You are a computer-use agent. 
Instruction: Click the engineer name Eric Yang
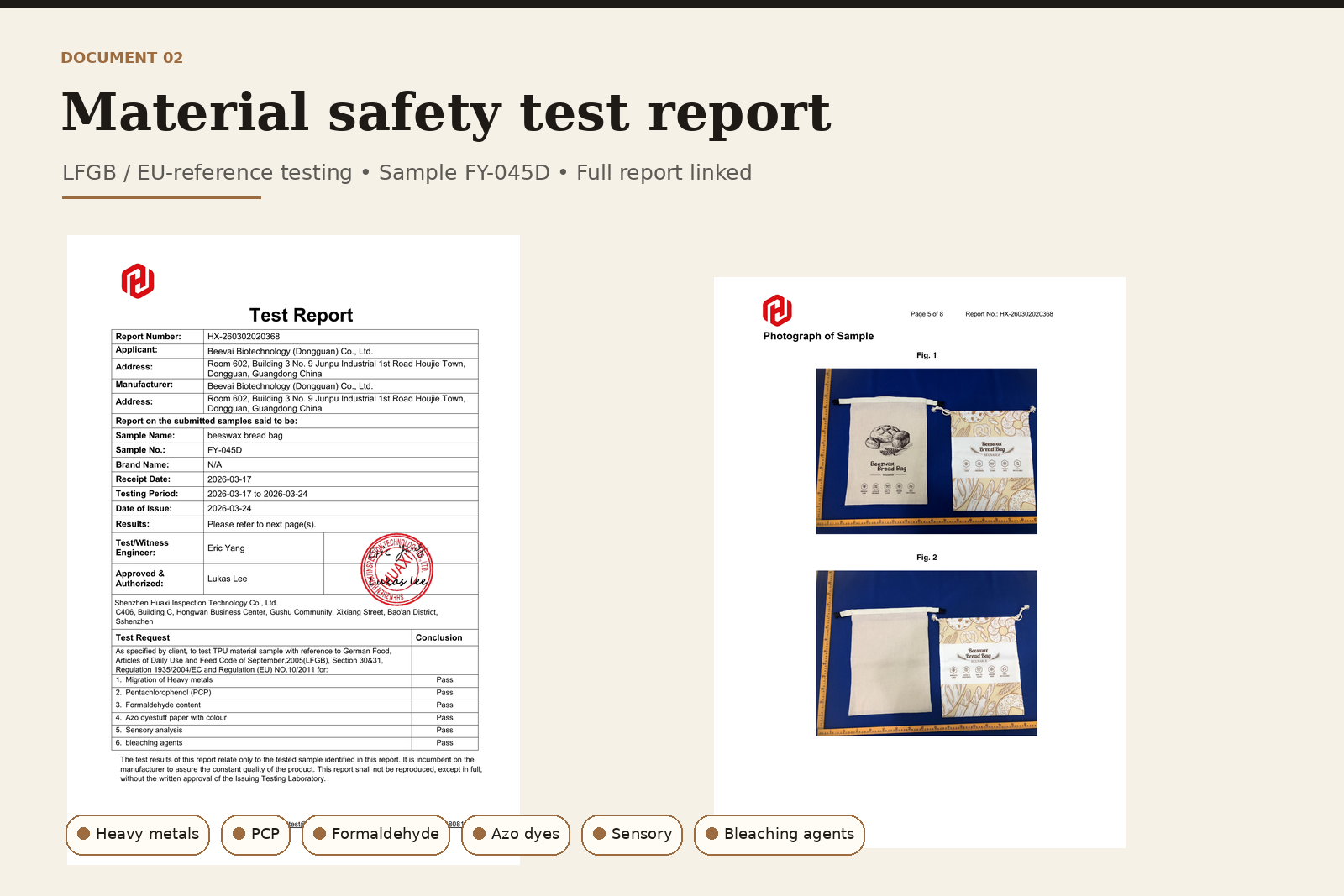point(226,548)
